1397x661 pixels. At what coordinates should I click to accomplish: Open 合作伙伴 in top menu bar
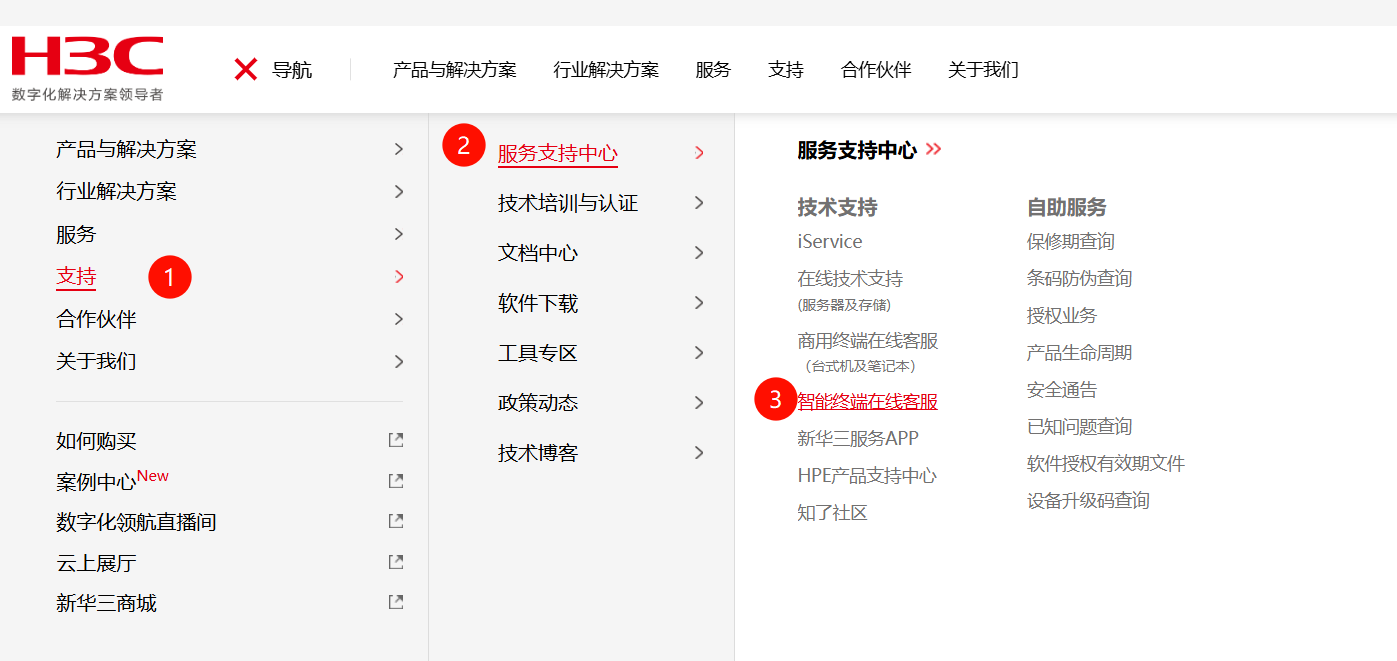tap(876, 70)
